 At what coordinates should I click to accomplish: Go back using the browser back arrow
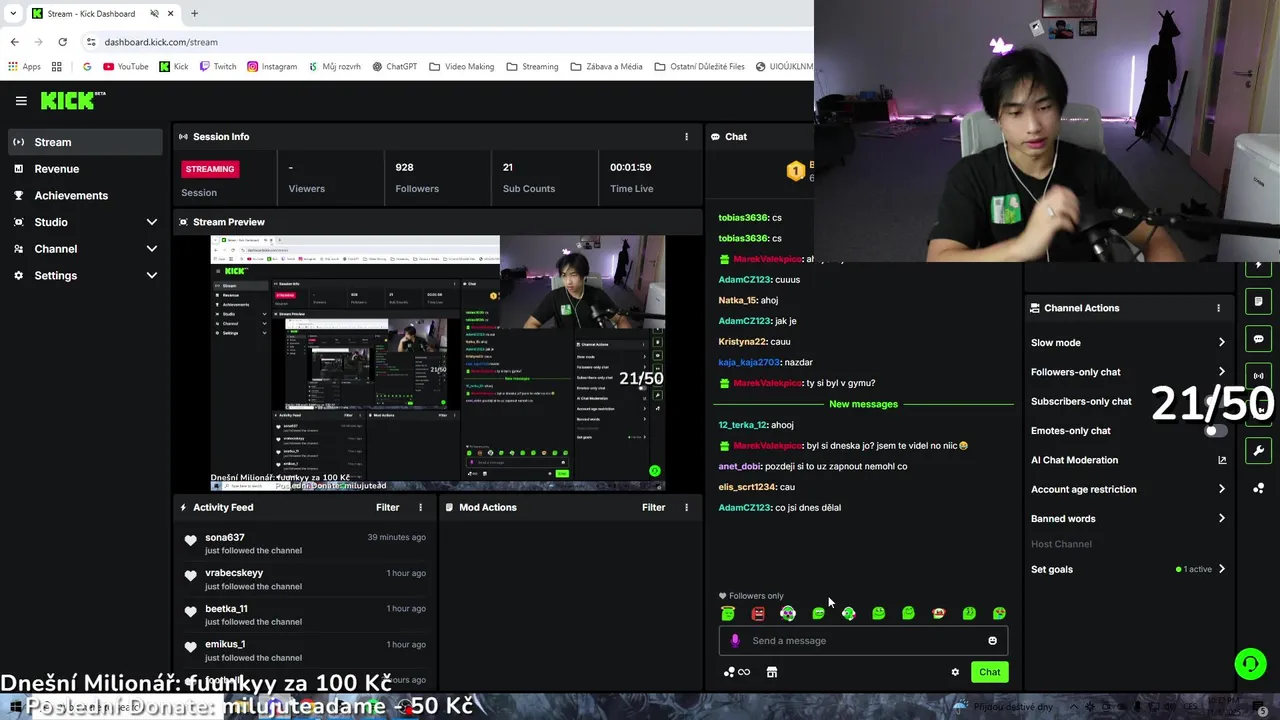point(14,42)
